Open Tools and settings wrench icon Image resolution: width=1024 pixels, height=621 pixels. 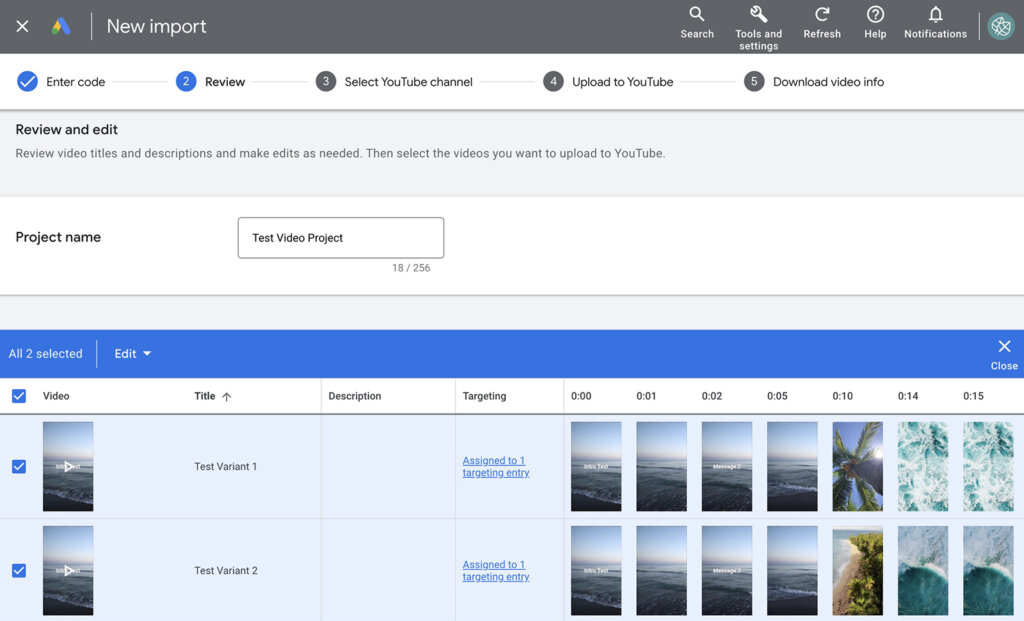(758, 15)
